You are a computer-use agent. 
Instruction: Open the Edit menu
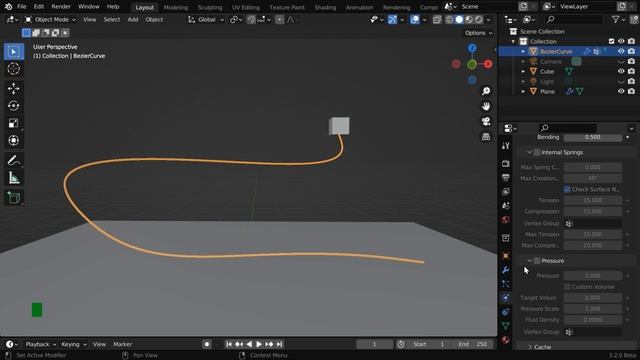tap(39, 7)
